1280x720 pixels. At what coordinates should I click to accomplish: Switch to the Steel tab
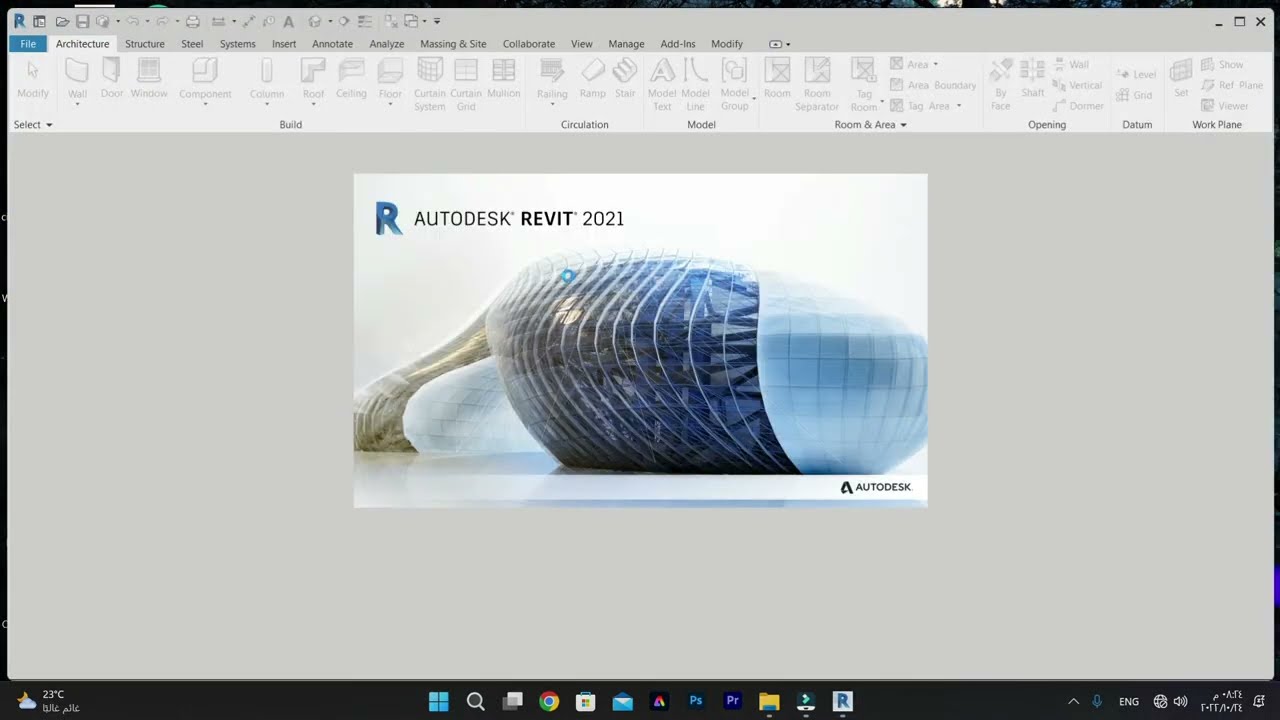tap(192, 44)
